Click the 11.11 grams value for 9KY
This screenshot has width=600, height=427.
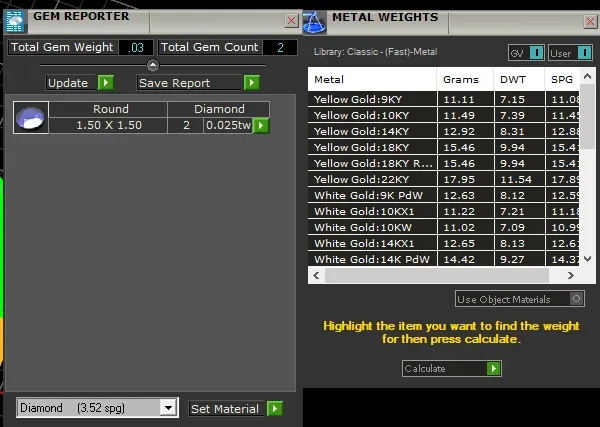[459, 99]
